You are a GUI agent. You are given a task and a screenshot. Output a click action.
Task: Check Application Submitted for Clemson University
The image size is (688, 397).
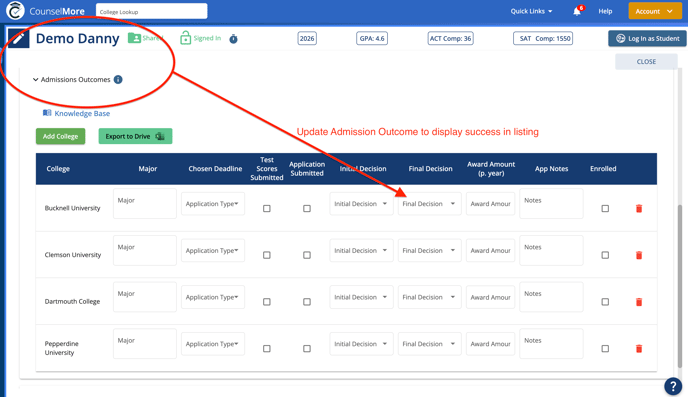tap(307, 255)
